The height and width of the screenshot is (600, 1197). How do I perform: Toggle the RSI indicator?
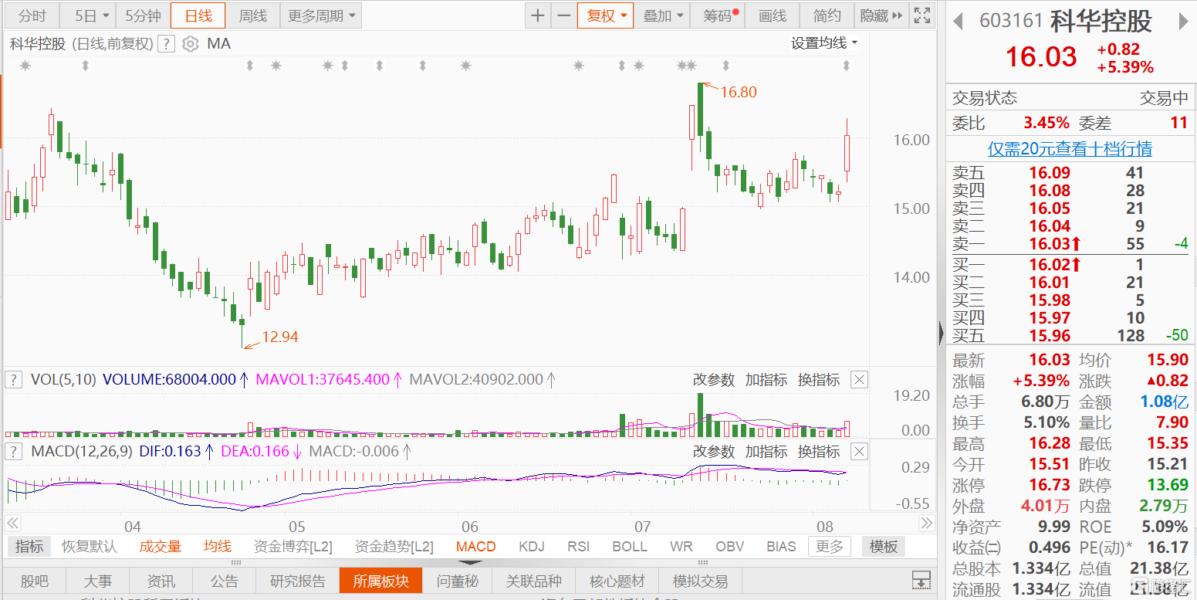[579, 547]
